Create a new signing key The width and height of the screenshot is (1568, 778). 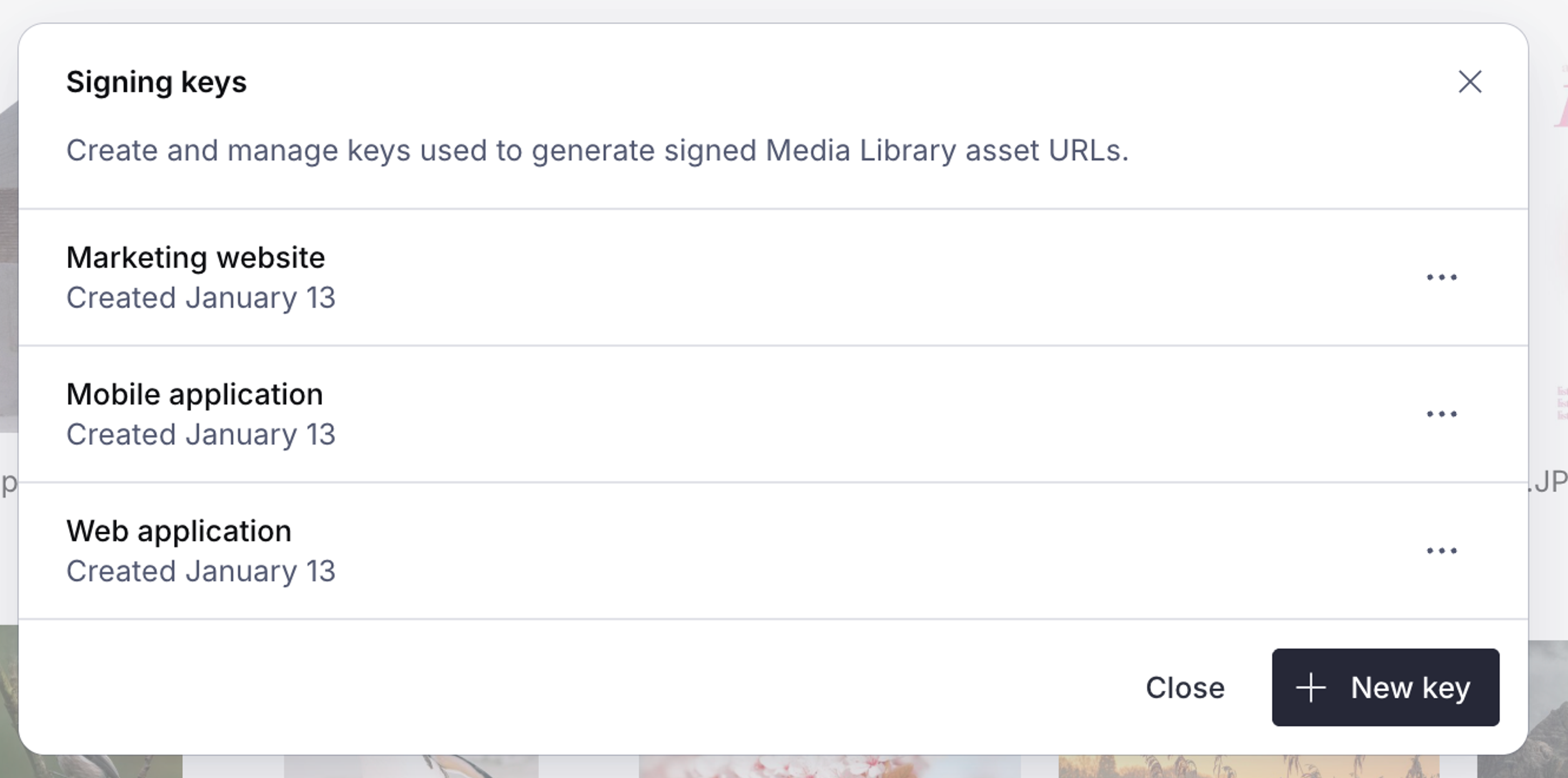pos(1386,688)
